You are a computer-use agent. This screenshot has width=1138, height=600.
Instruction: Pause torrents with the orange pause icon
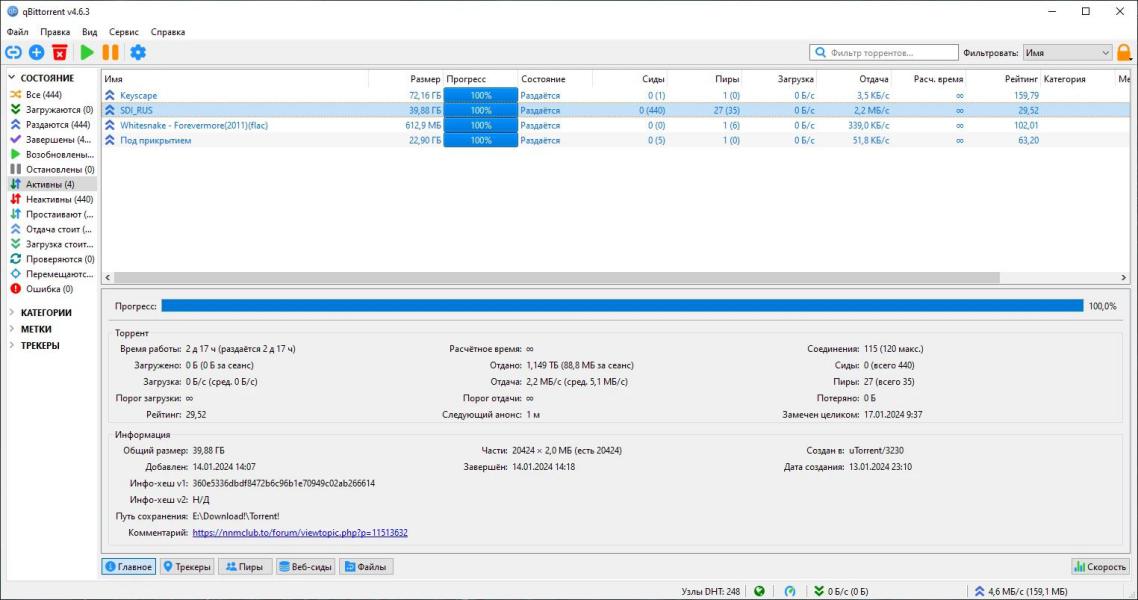(110, 52)
